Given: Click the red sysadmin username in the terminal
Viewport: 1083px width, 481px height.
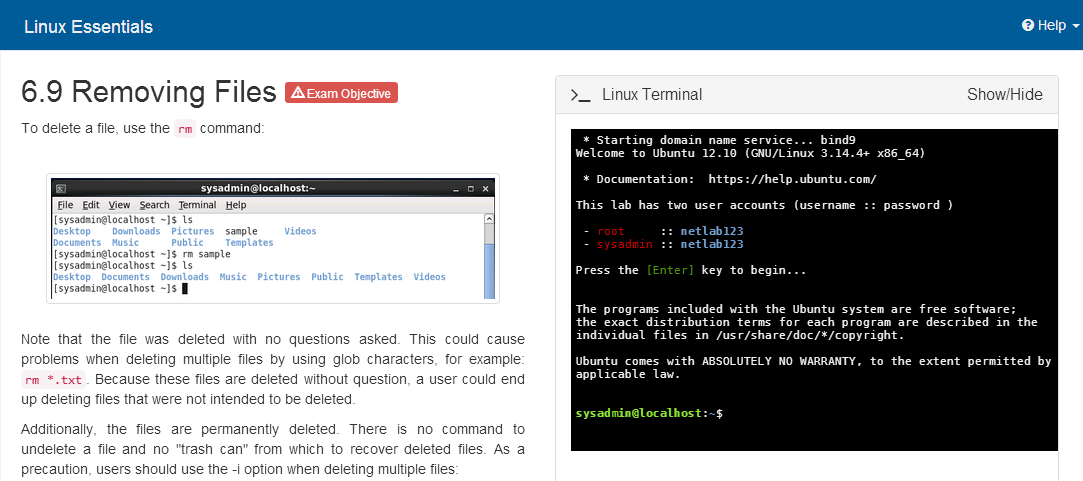Looking at the screenshot, I should click(x=625, y=244).
